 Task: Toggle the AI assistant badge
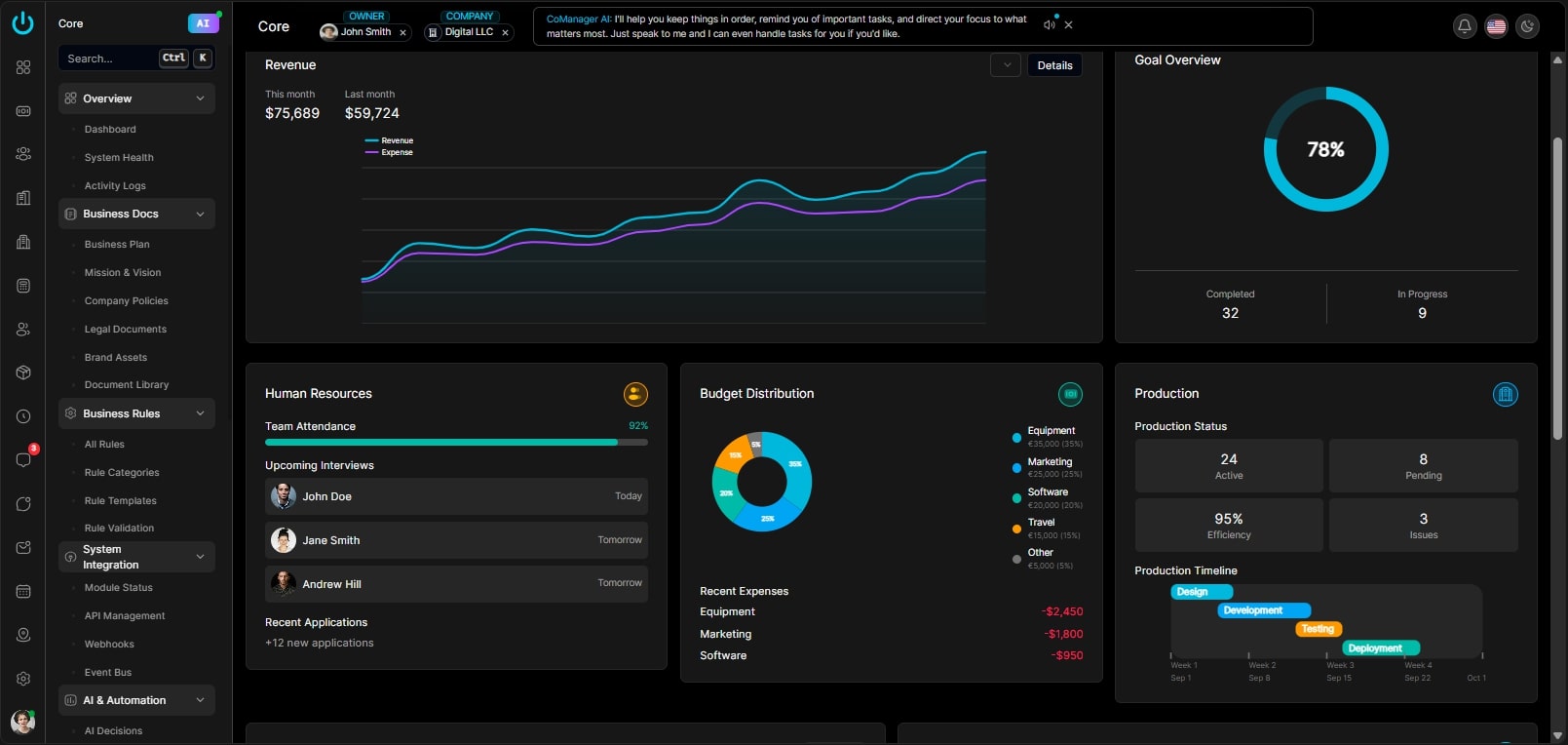pos(203,23)
